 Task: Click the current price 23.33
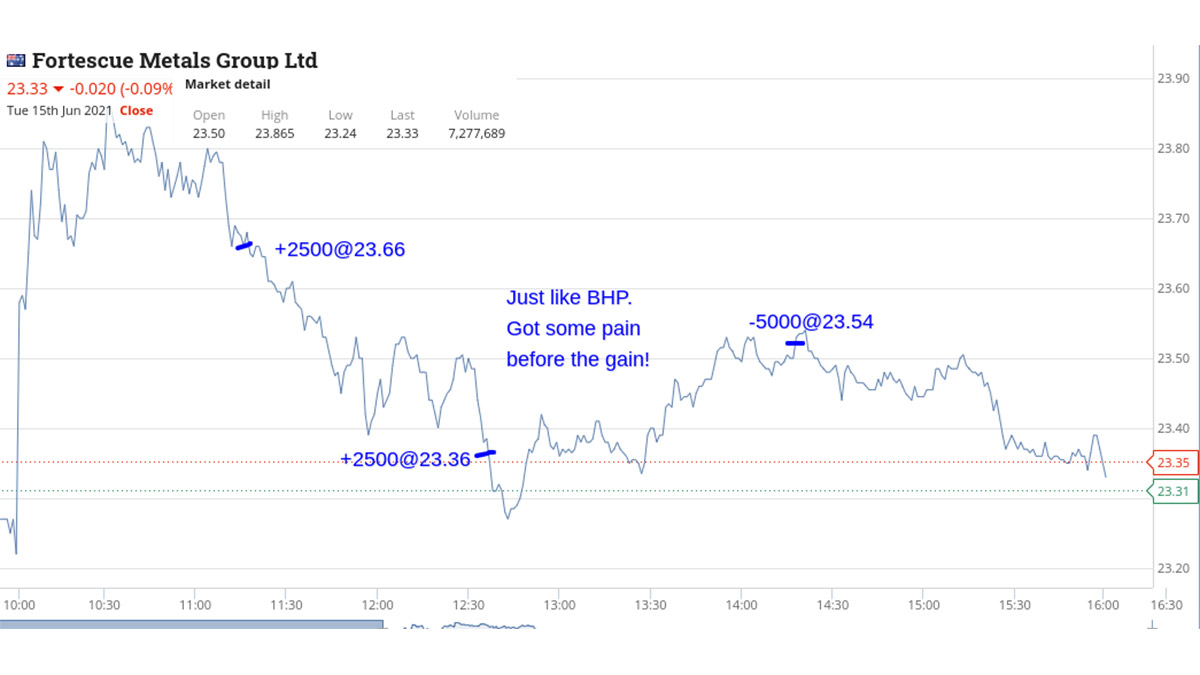tap(27, 88)
